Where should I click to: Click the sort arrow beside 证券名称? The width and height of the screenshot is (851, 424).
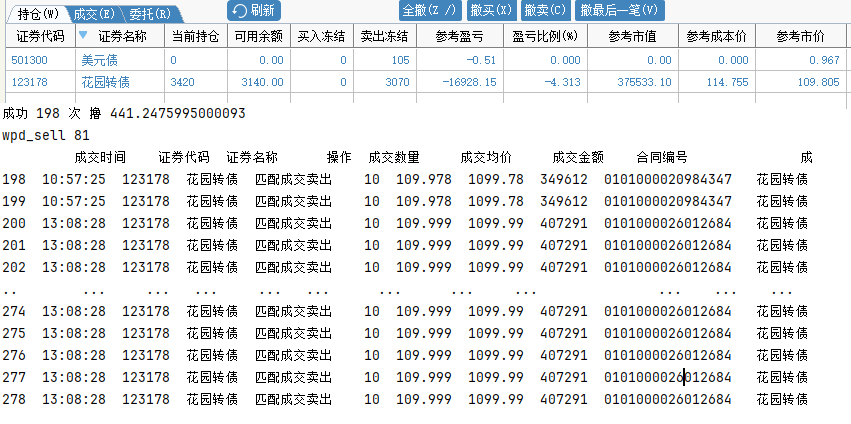click(82, 35)
